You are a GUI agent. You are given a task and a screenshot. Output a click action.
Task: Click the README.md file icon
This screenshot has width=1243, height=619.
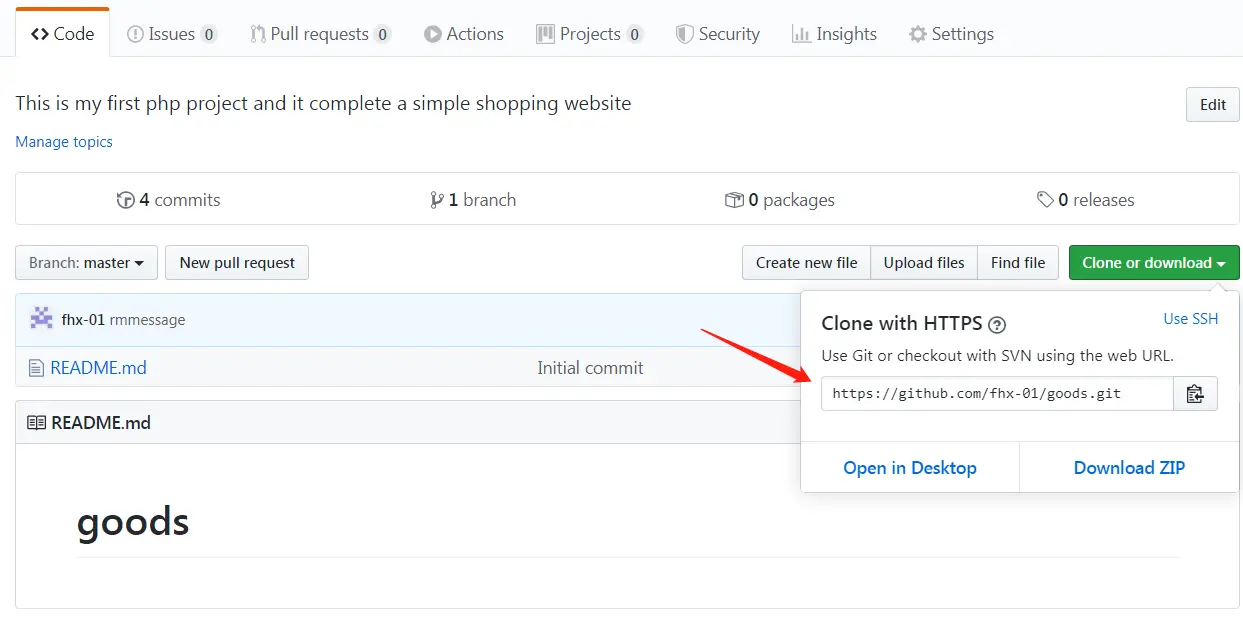tap(36, 368)
